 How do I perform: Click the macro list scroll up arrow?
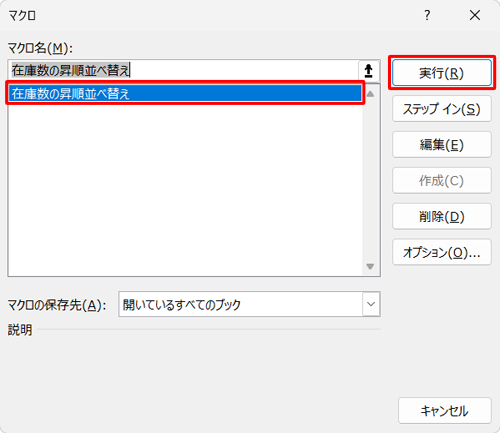[370, 94]
